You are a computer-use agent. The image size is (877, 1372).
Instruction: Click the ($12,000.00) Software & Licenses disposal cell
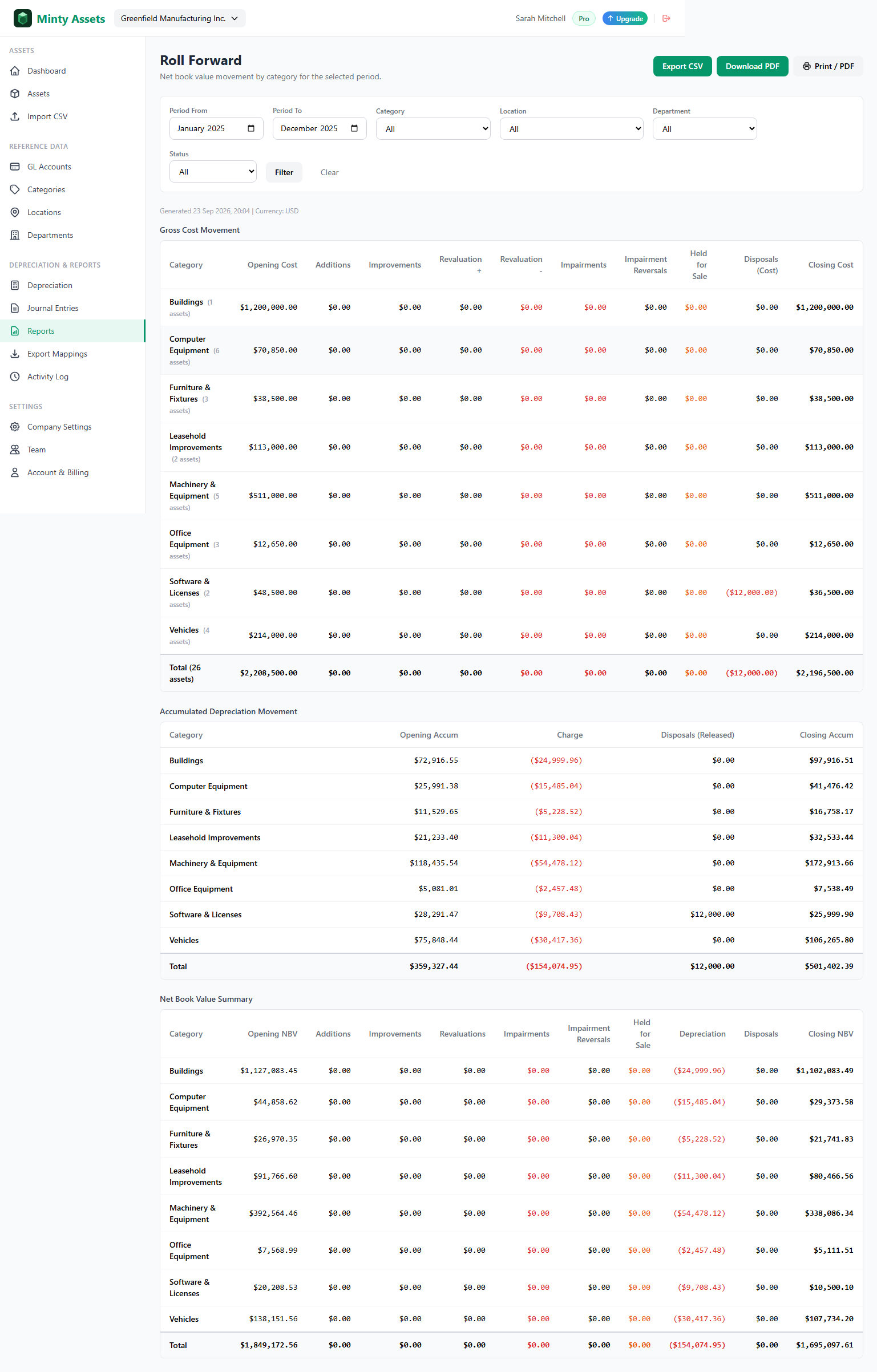[751, 593]
